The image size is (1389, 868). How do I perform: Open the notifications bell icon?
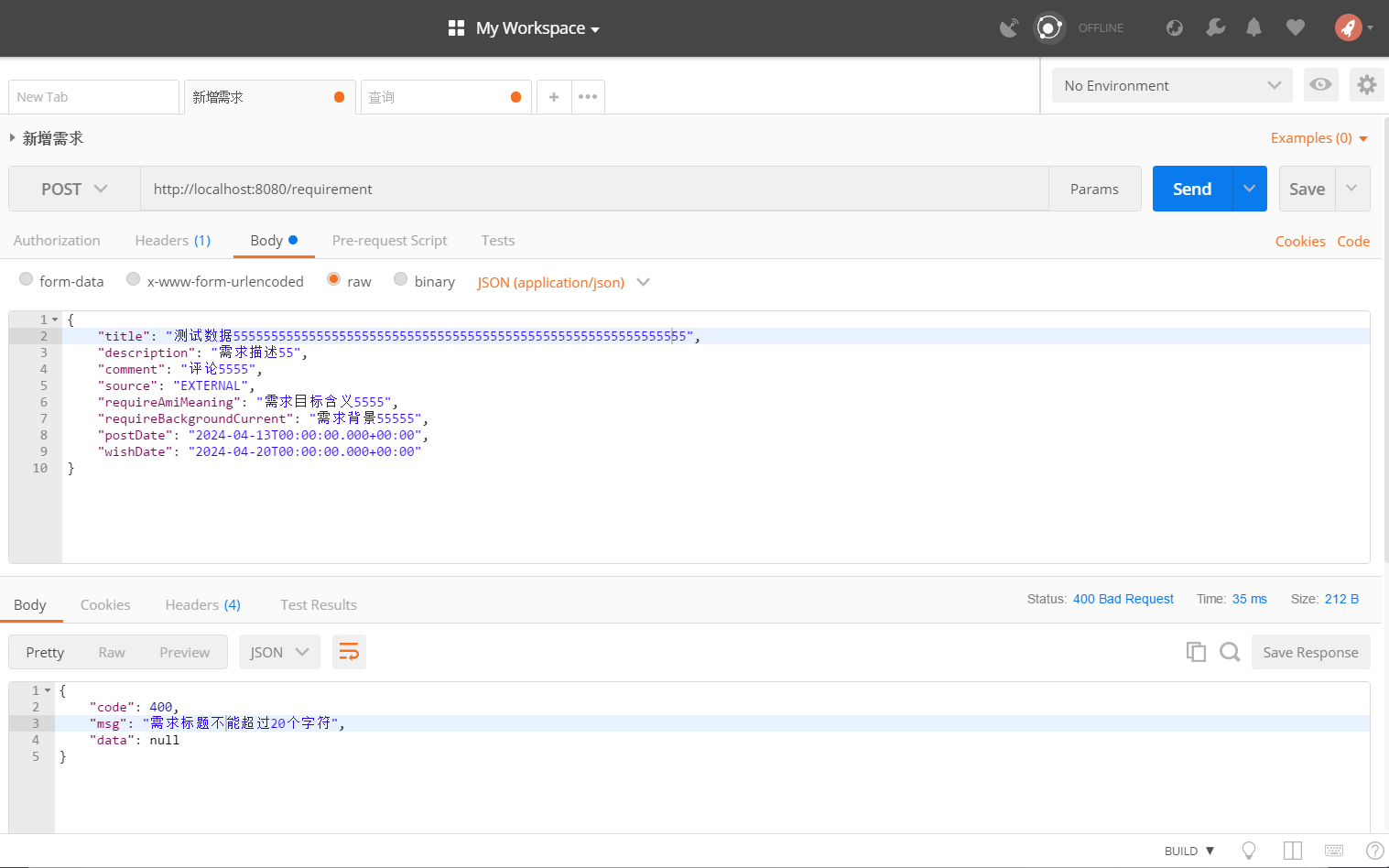point(1253,28)
